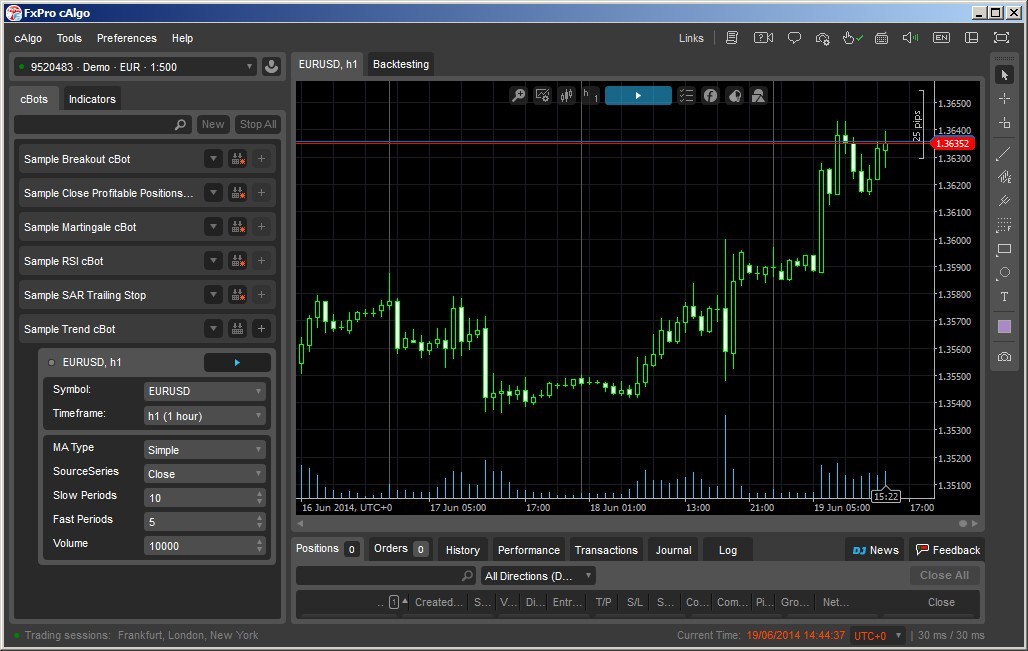Open the Preferences menu
1028x651 pixels.
click(x=126, y=38)
